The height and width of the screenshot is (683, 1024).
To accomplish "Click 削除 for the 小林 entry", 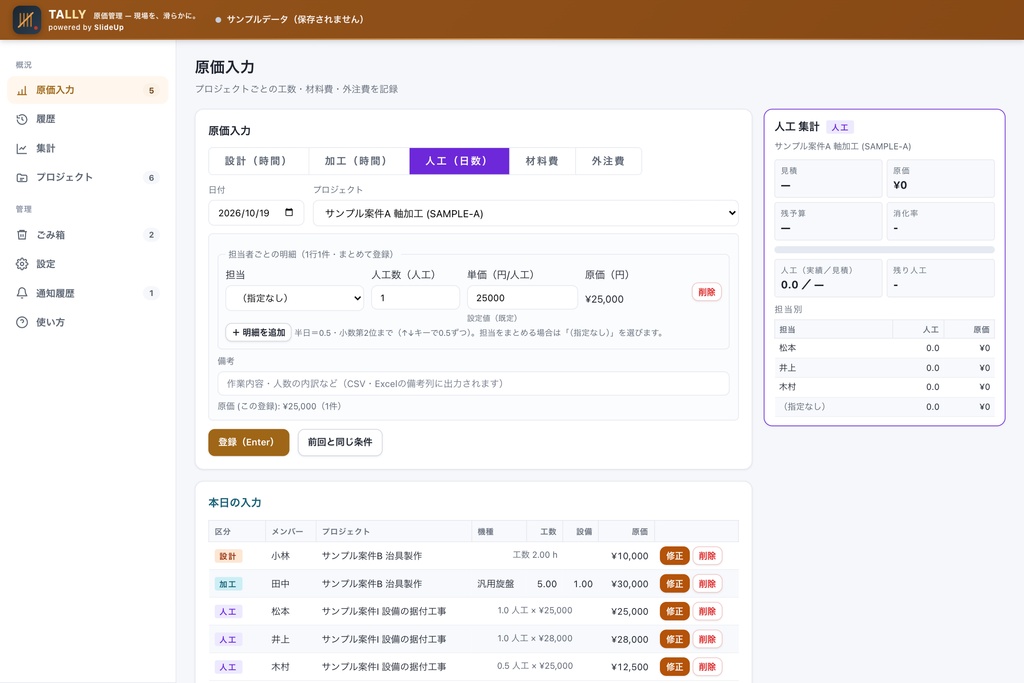I will tap(707, 556).
